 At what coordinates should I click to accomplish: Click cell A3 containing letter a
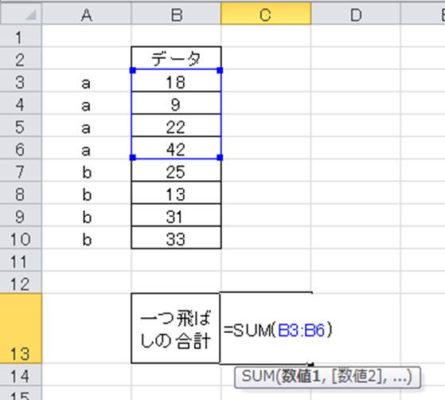click(87, 81)
